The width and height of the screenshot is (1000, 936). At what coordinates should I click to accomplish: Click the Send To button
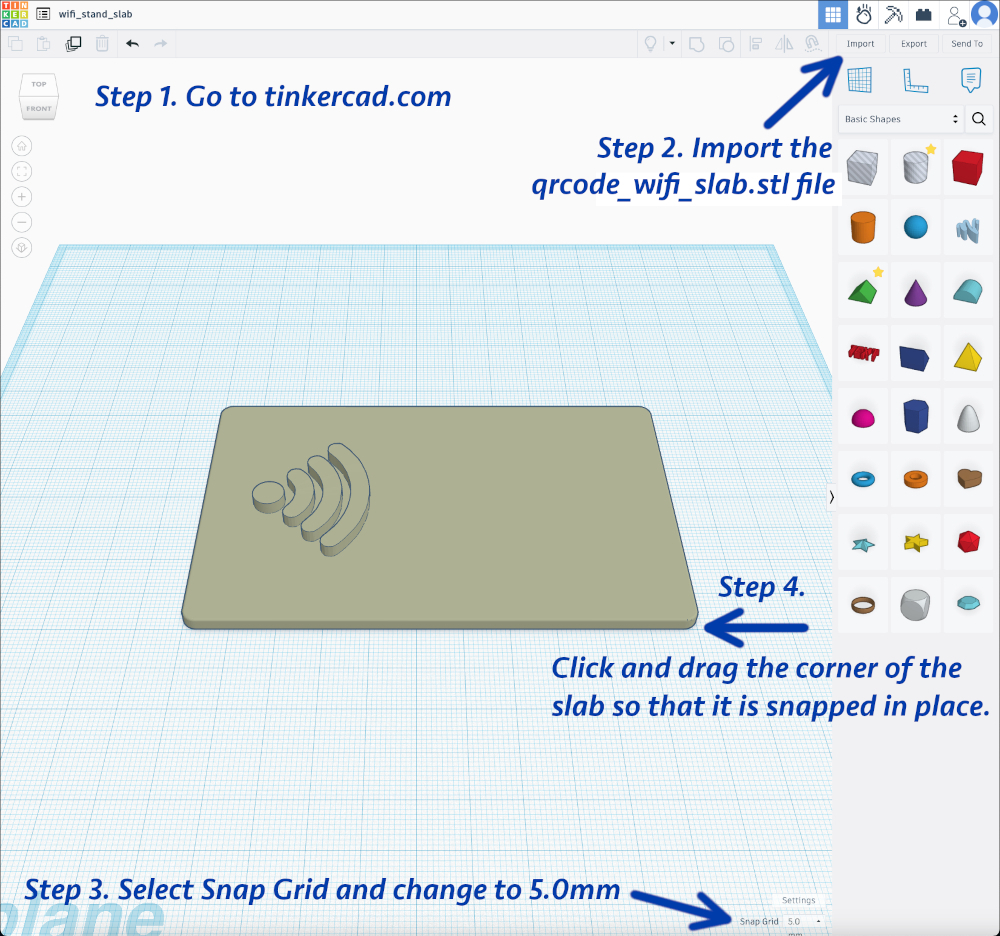[967, 44]
